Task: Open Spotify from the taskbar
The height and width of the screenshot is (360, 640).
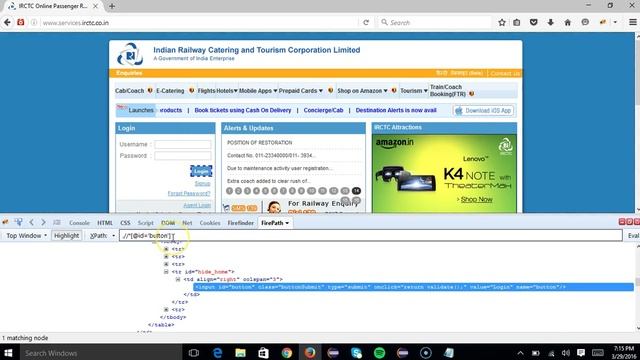Action: 379,353
